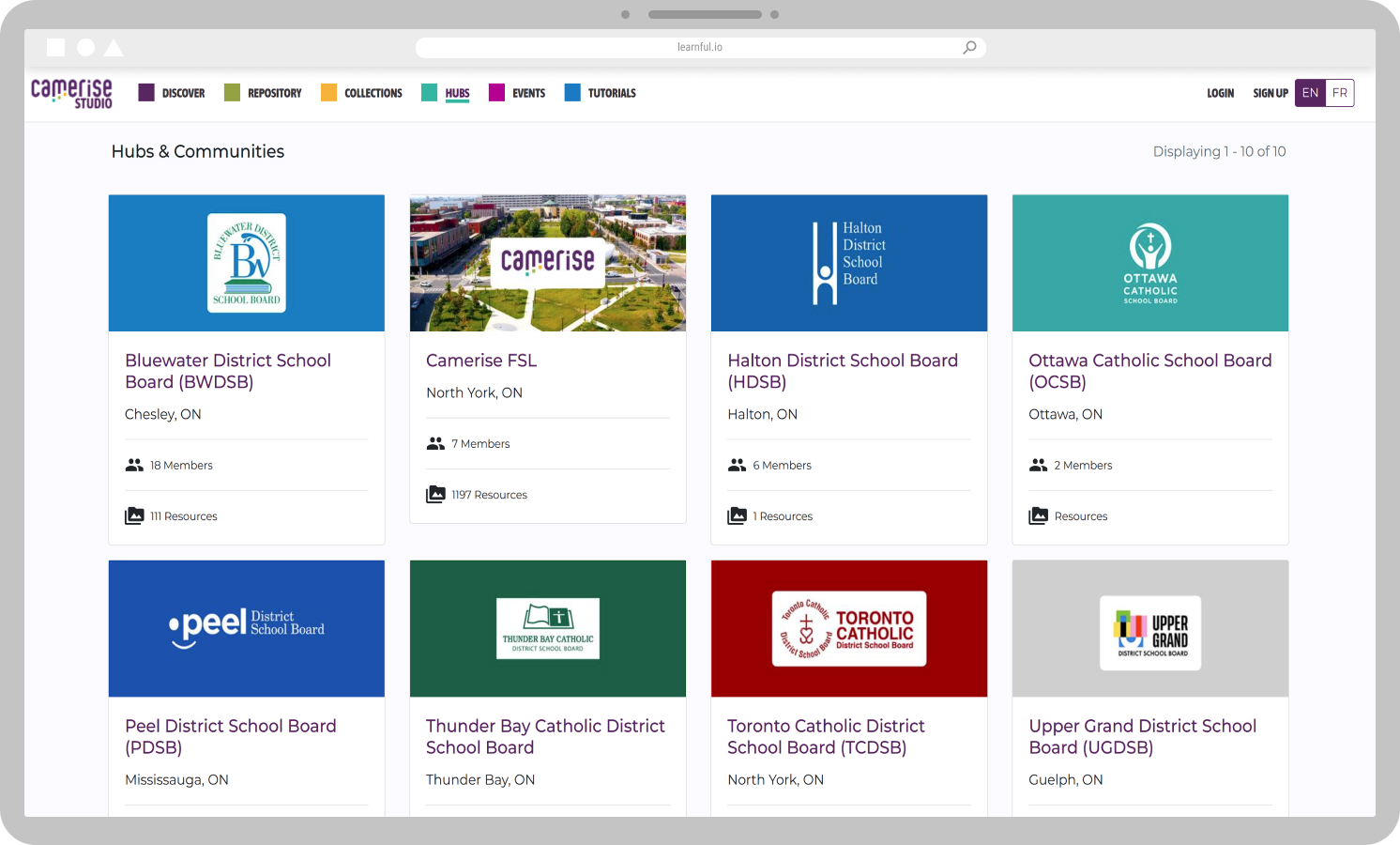Click 'Hubs & Communities' heading
This screenshot has height=845, width=1400.
coord(198,151)
